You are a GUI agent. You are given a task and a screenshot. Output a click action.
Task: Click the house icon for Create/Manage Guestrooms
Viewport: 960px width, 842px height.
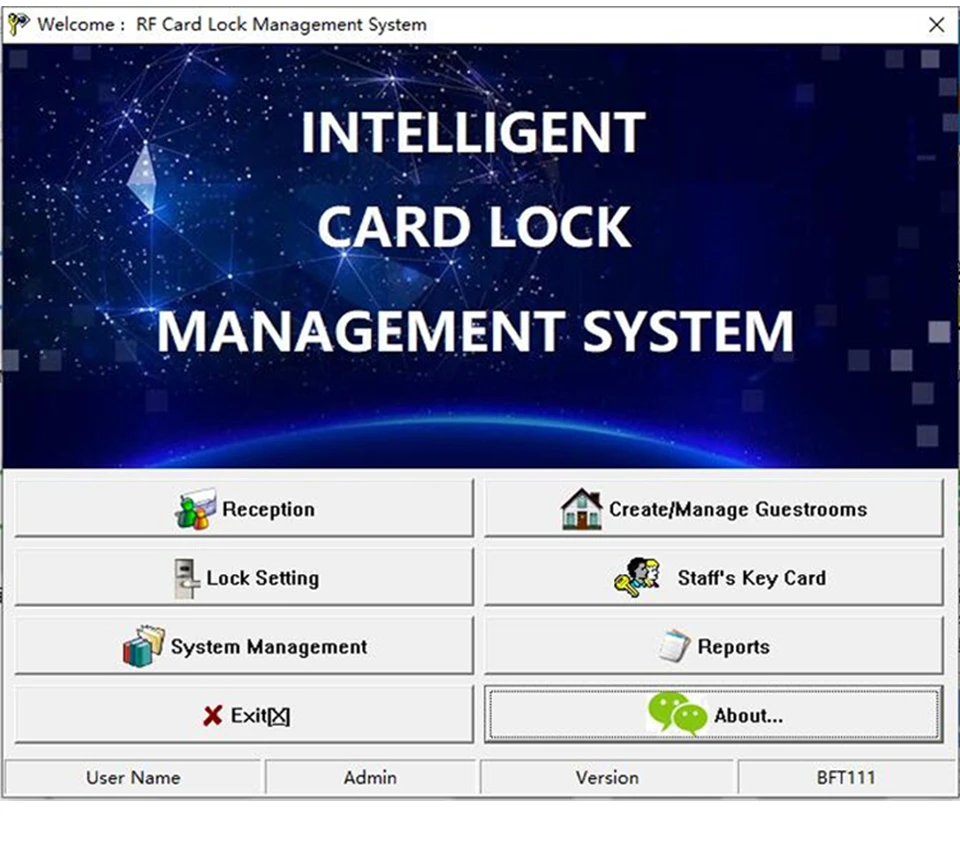(x=581, y=509)
